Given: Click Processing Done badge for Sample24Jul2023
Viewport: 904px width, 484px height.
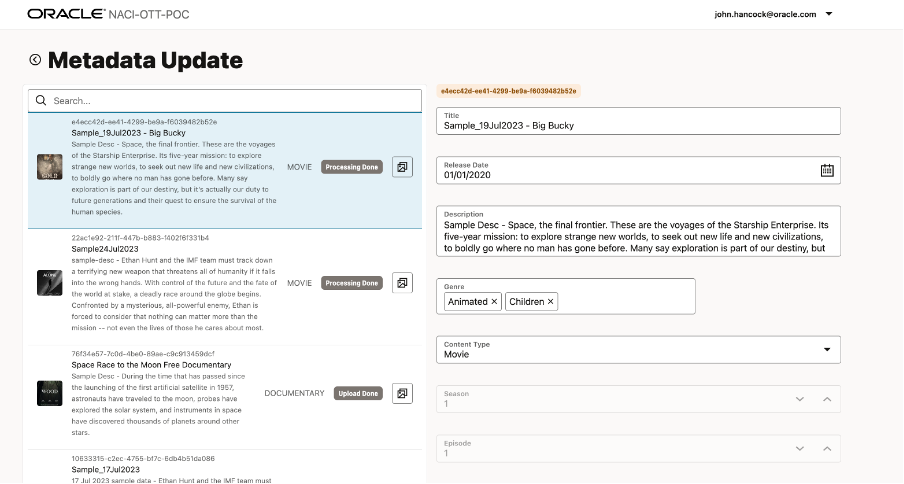Looking at the screenshot, I should click(x=352, y=283).
